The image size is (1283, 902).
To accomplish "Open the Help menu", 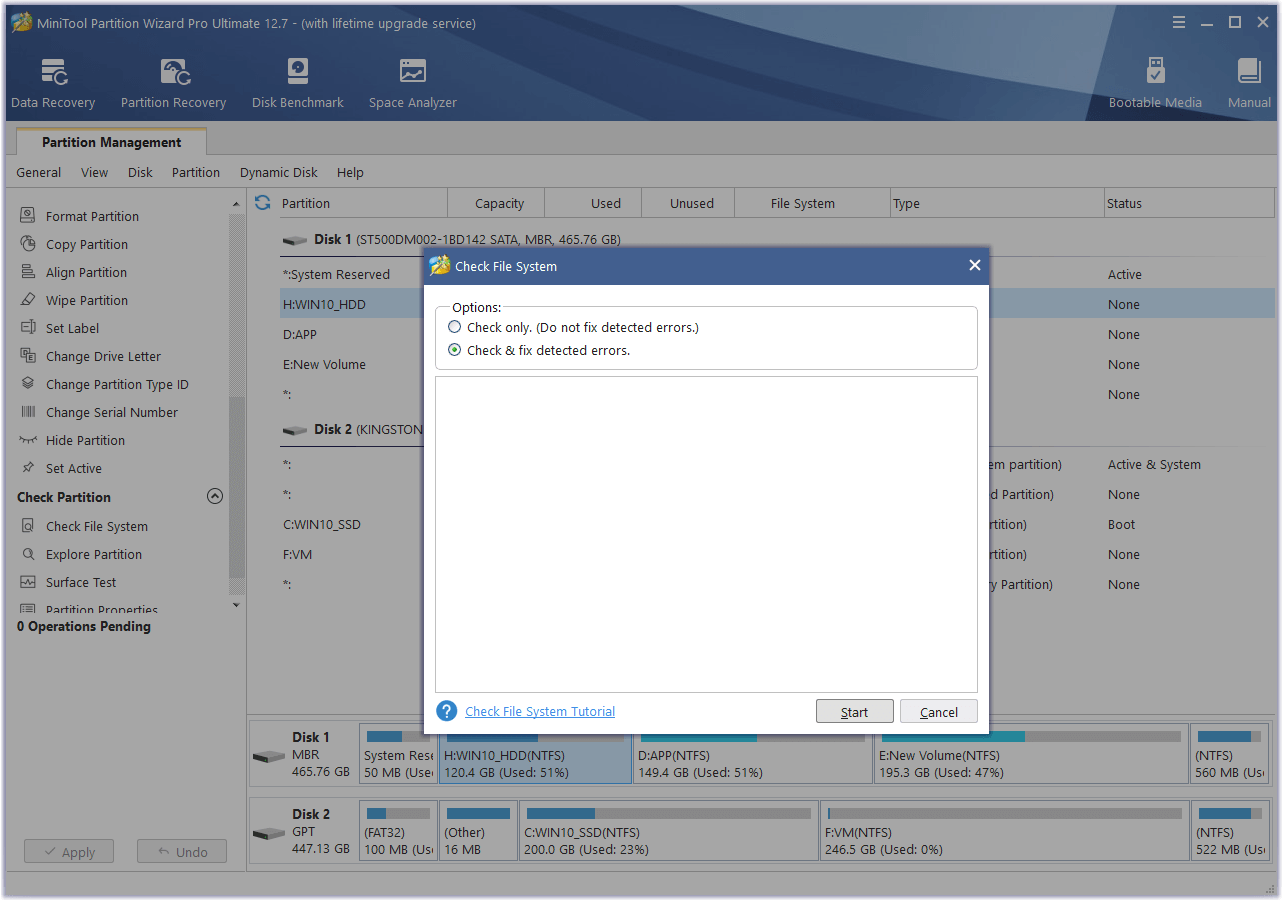I will (x=350, y=172).
